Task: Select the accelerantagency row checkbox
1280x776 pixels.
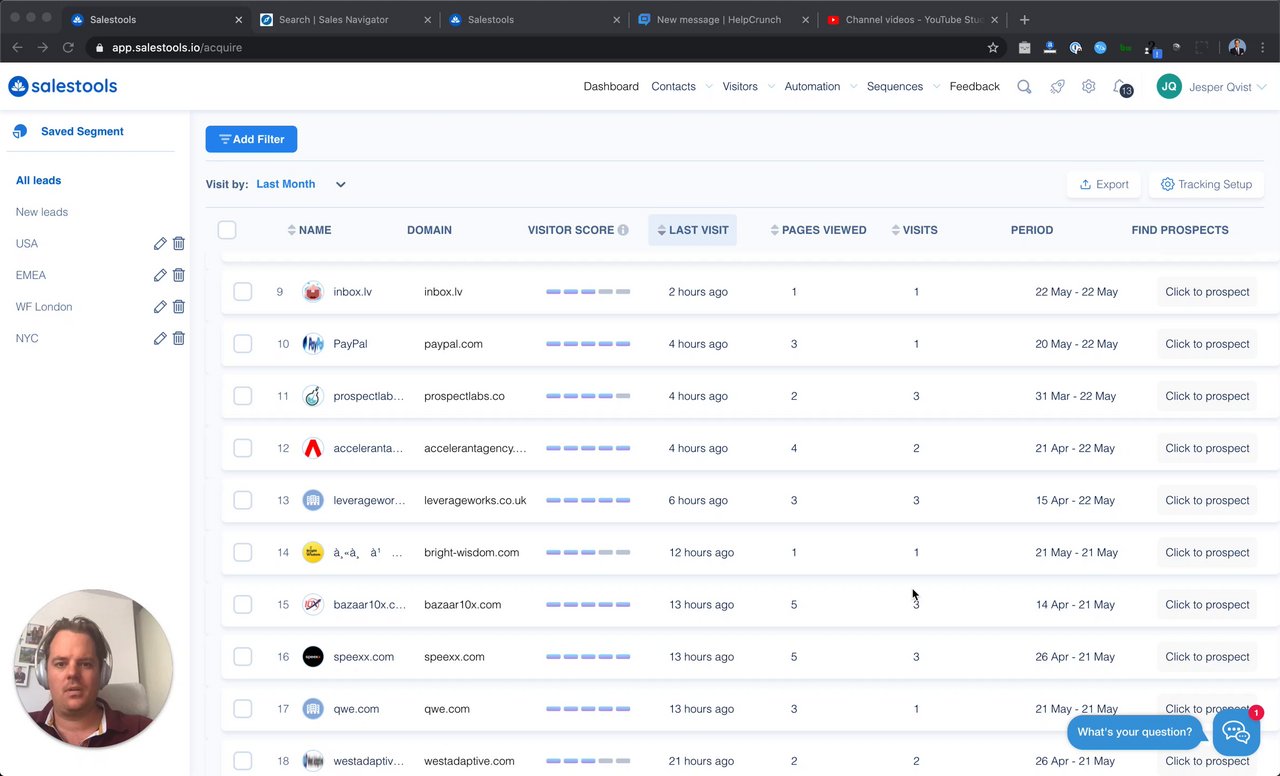Action: pyautogui.click(x=243, y=448)
